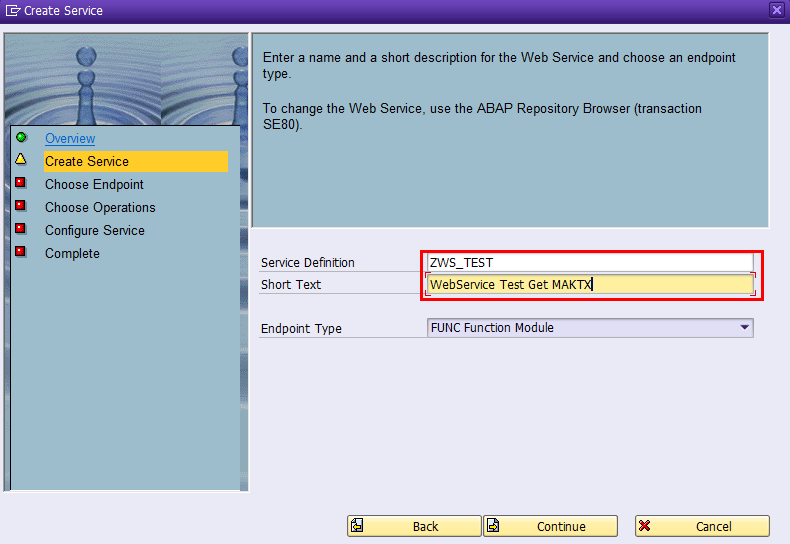Viewport: 790px width, 544px height.
Task: Select the Complete wizard step
Action: (x=72, y=253)
